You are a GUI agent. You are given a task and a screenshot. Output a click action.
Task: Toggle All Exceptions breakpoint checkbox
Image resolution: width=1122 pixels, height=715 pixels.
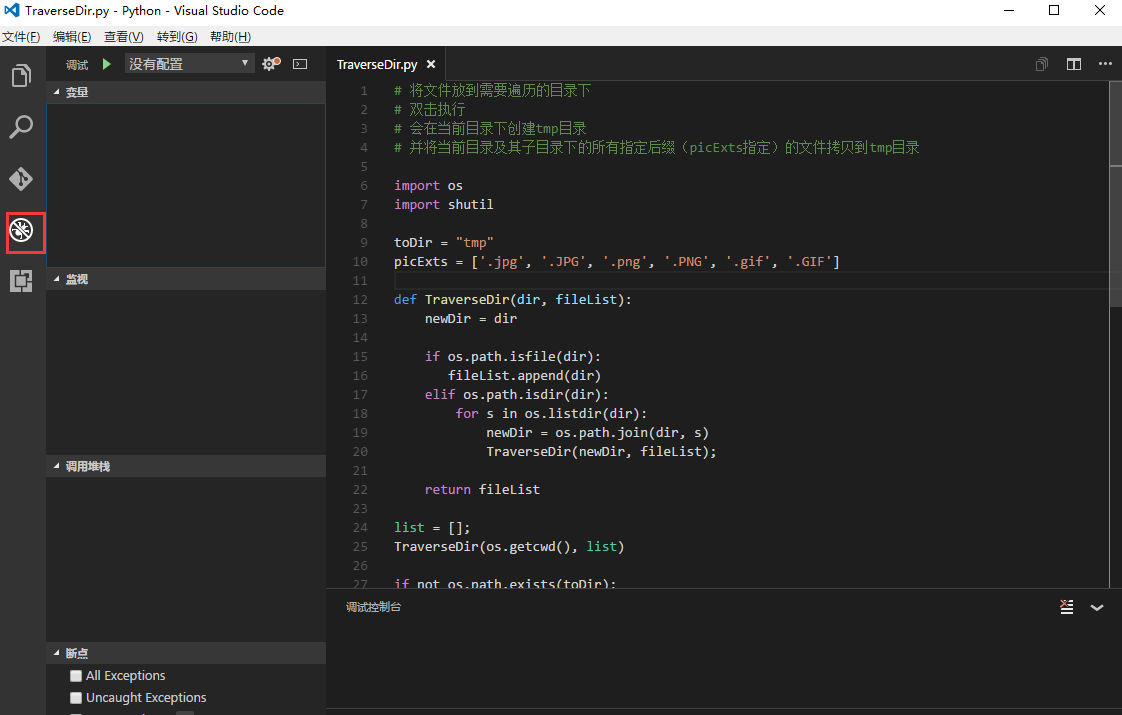[x=76, y=676]
